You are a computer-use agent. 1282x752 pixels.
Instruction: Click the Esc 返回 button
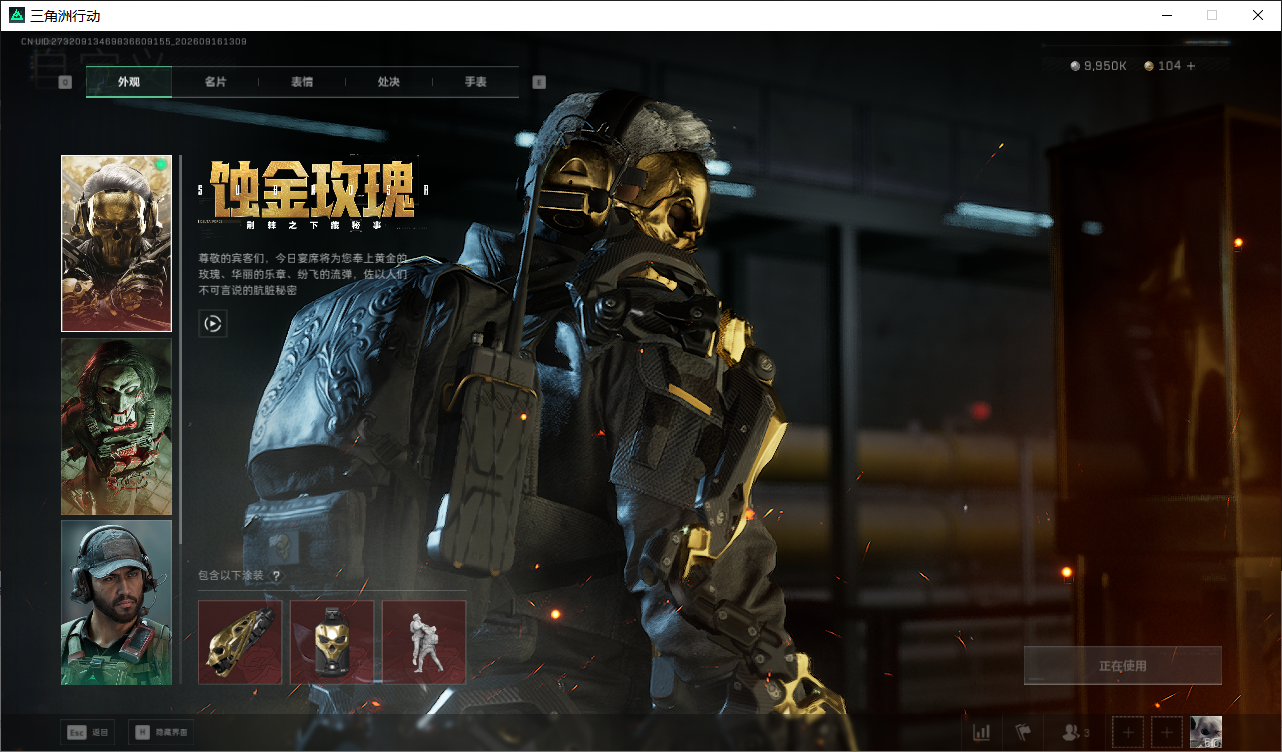tap(88, 732)
